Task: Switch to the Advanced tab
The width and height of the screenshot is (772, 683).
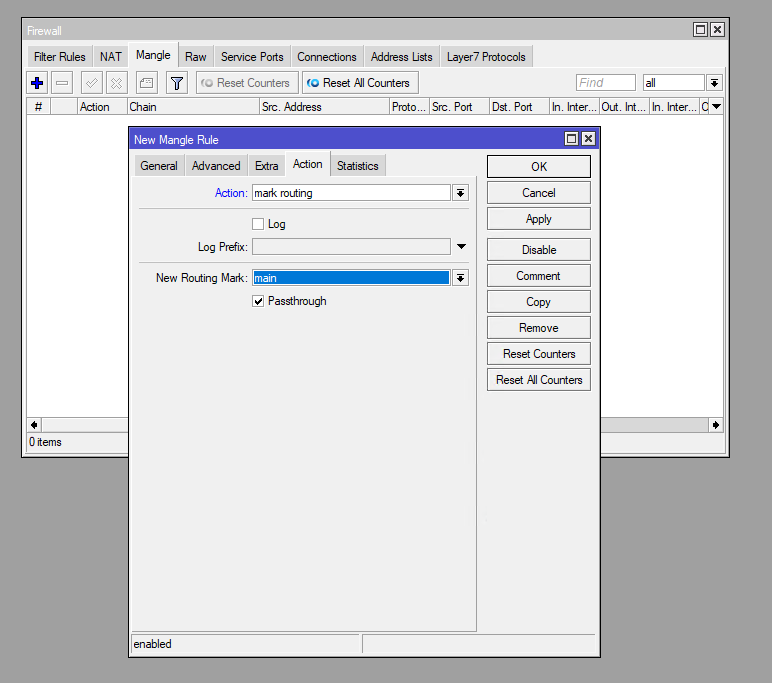Action: [216, 166]
